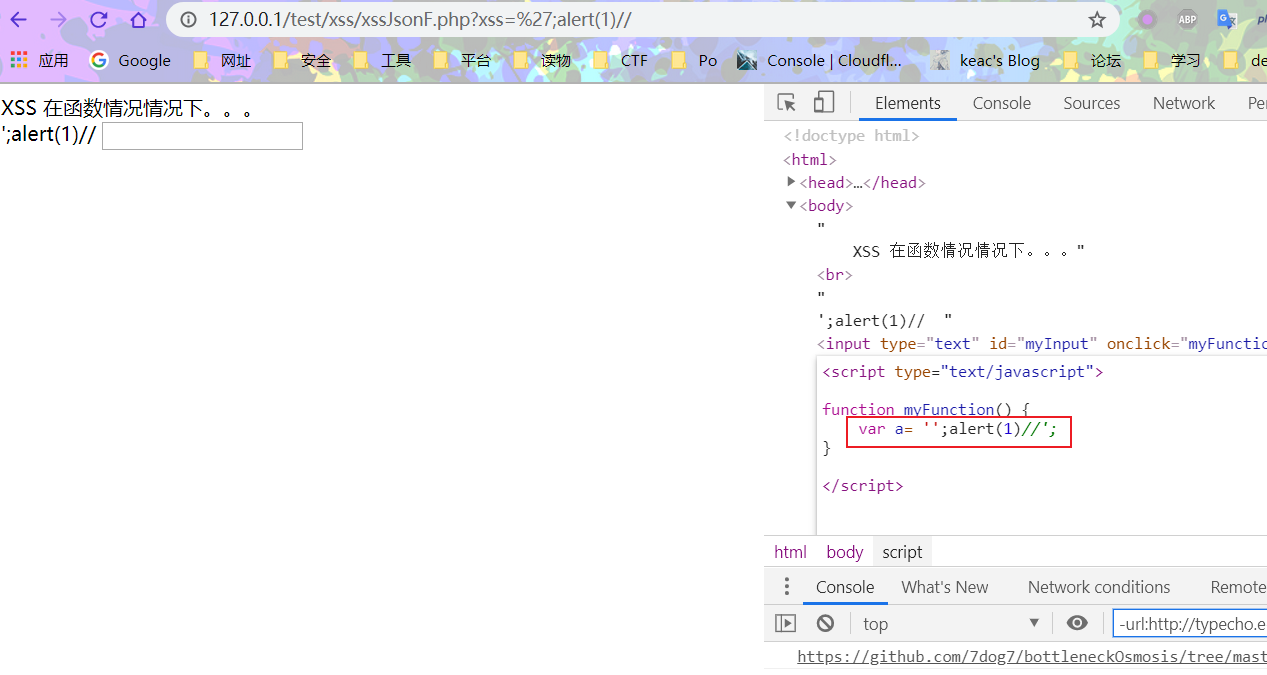Switch to the top Console panel tab
1267x675 pixels.
[1002, 103]
